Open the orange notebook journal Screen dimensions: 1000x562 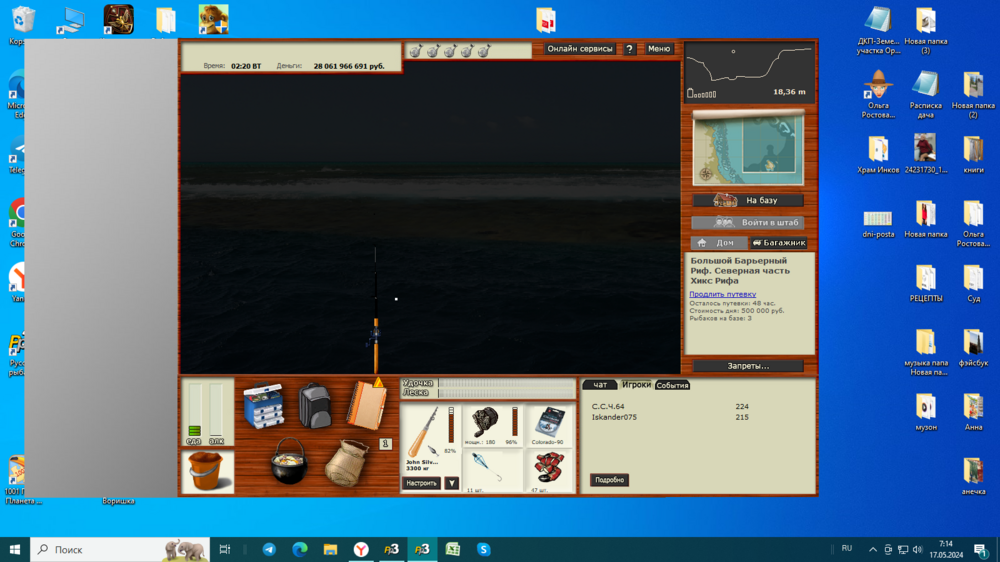click(365, 405)
